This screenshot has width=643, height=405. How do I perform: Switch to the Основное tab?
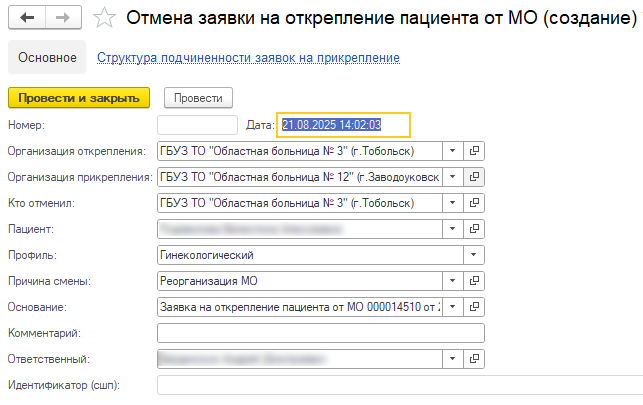[x=47, y=58]
